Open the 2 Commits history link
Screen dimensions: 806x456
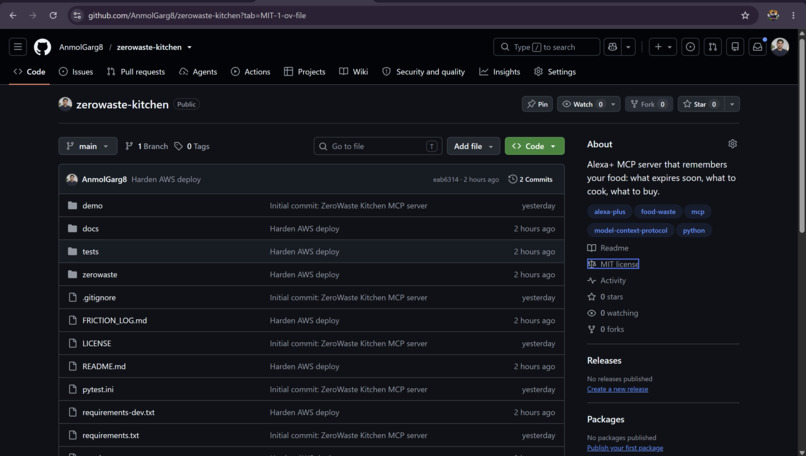[530, 179]
